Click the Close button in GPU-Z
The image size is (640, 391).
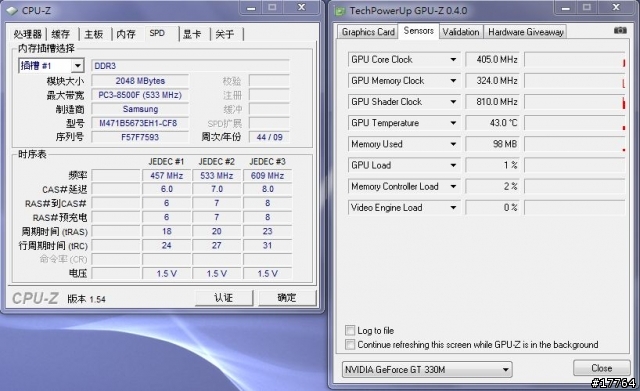(x=602, y=368)
